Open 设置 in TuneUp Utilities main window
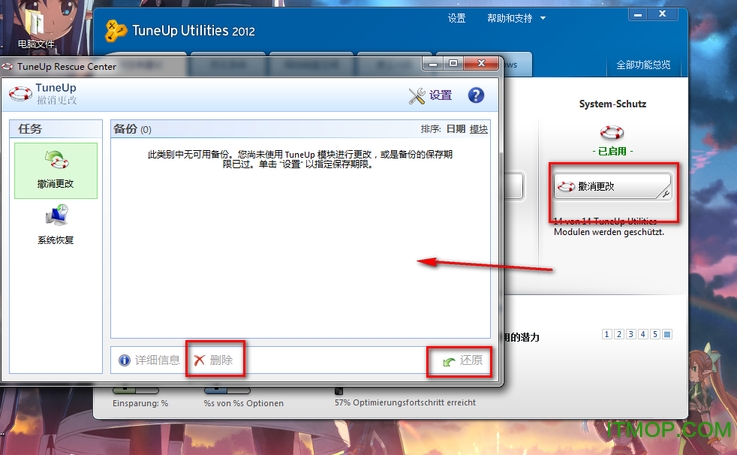Image resolution: width=737 pixels, height=455 pixels. pyautogui.click(x=456, y=18)
